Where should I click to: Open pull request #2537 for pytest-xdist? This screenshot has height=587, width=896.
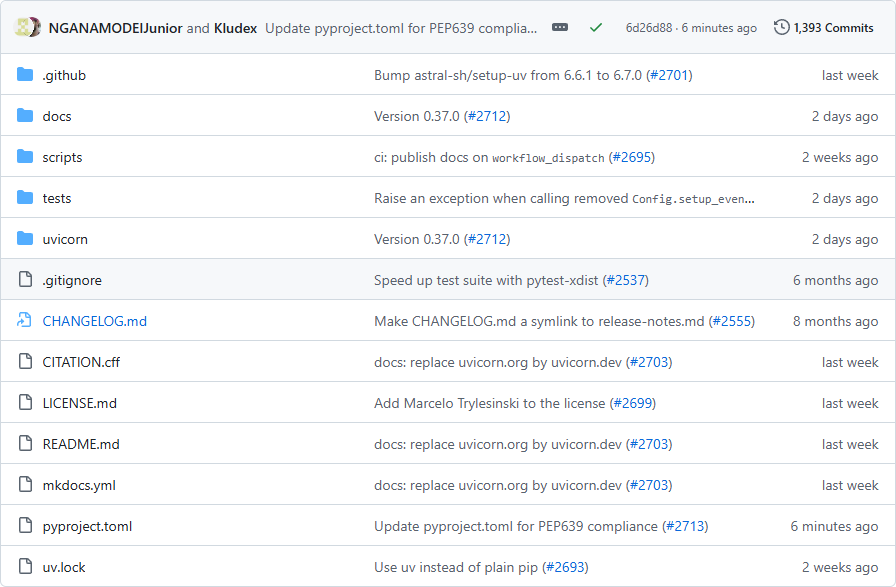click(x=625, y=280)
